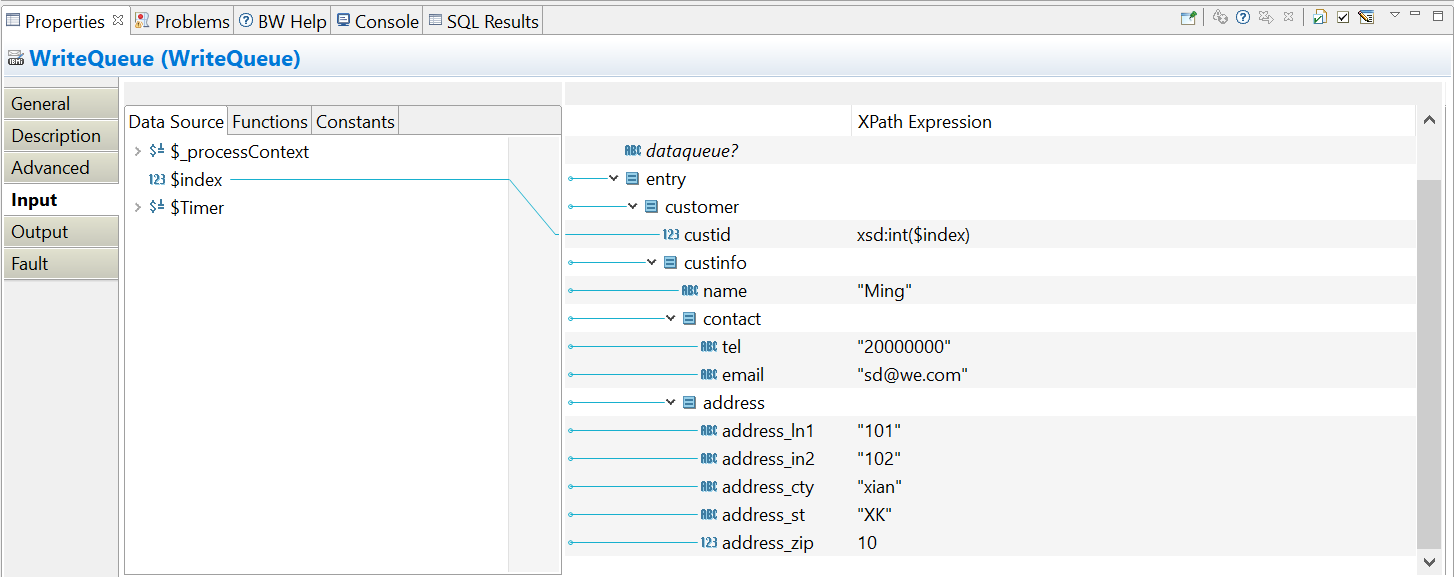
Task: Click the Console tab monitor icon
Action: coord(343,21)
